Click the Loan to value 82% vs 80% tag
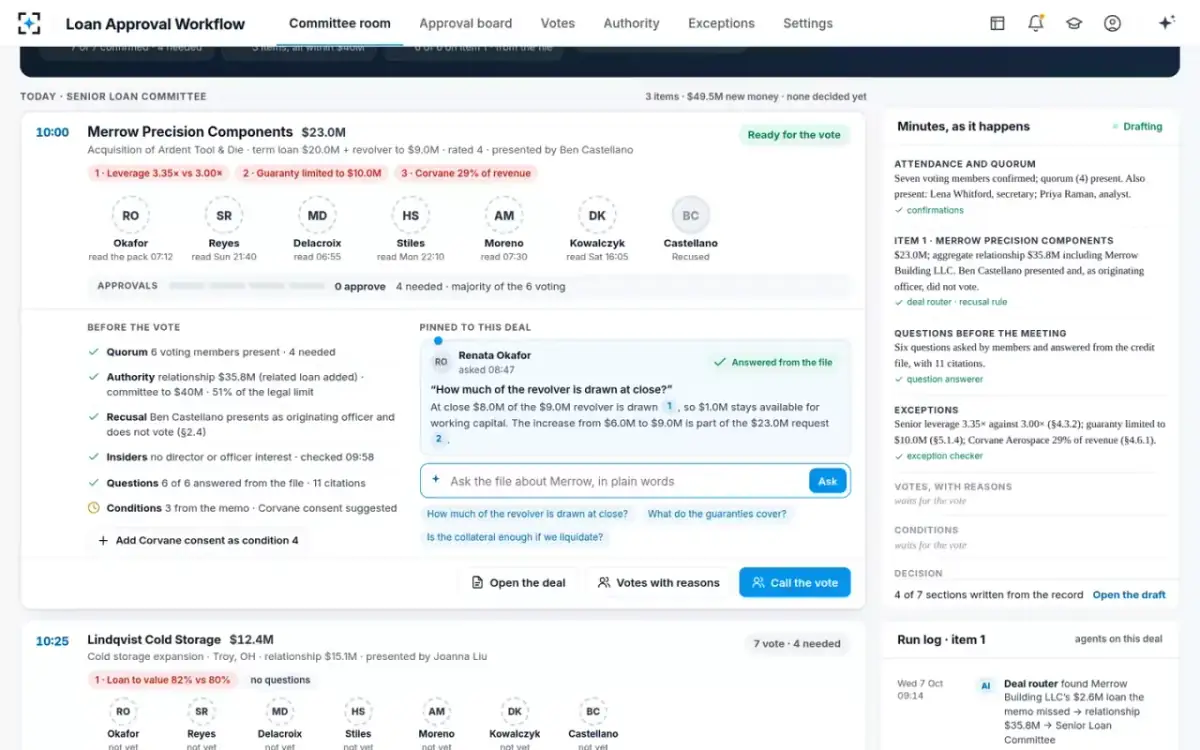This screenshot has height=750, width=1200. (x=162, y=680)
